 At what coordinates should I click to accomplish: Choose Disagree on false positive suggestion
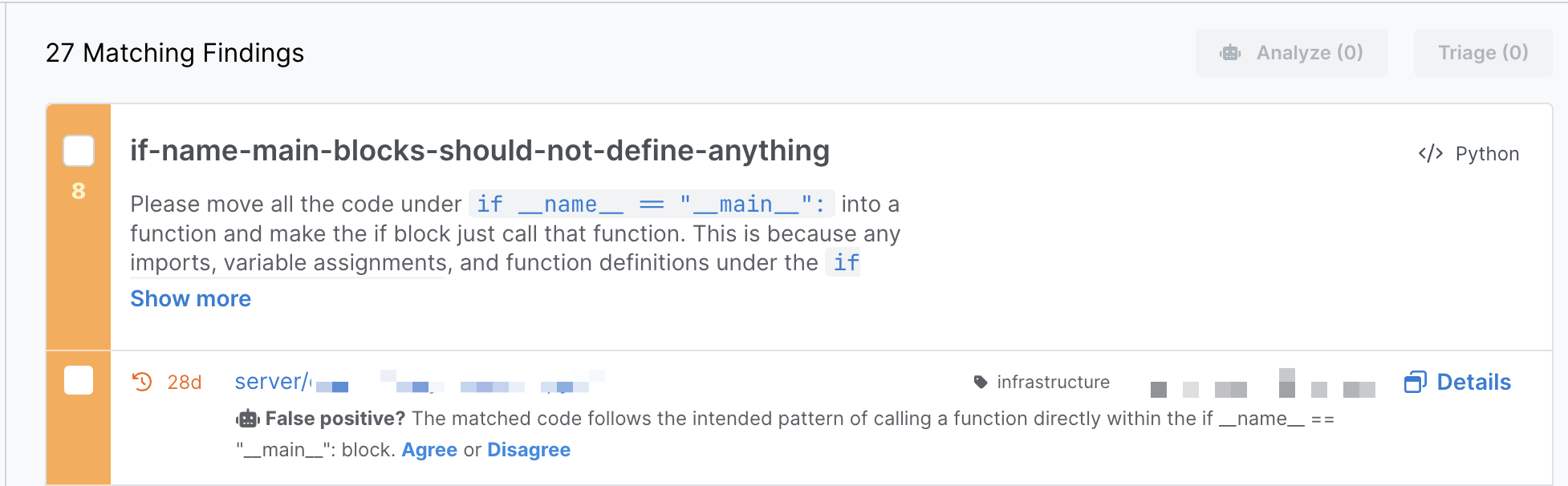(x=529, y=450)
